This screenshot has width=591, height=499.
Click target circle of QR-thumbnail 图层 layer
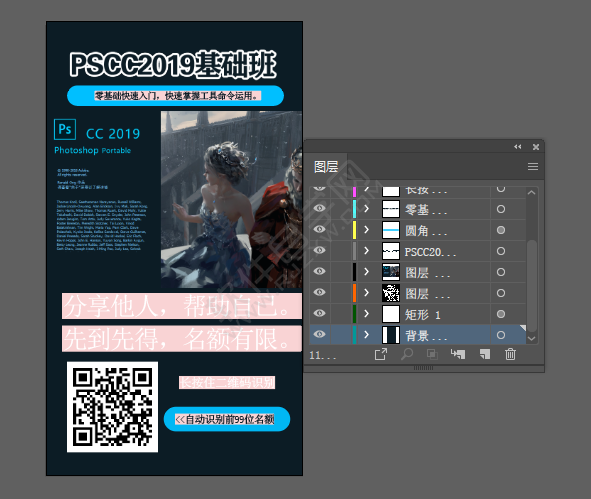501,293
